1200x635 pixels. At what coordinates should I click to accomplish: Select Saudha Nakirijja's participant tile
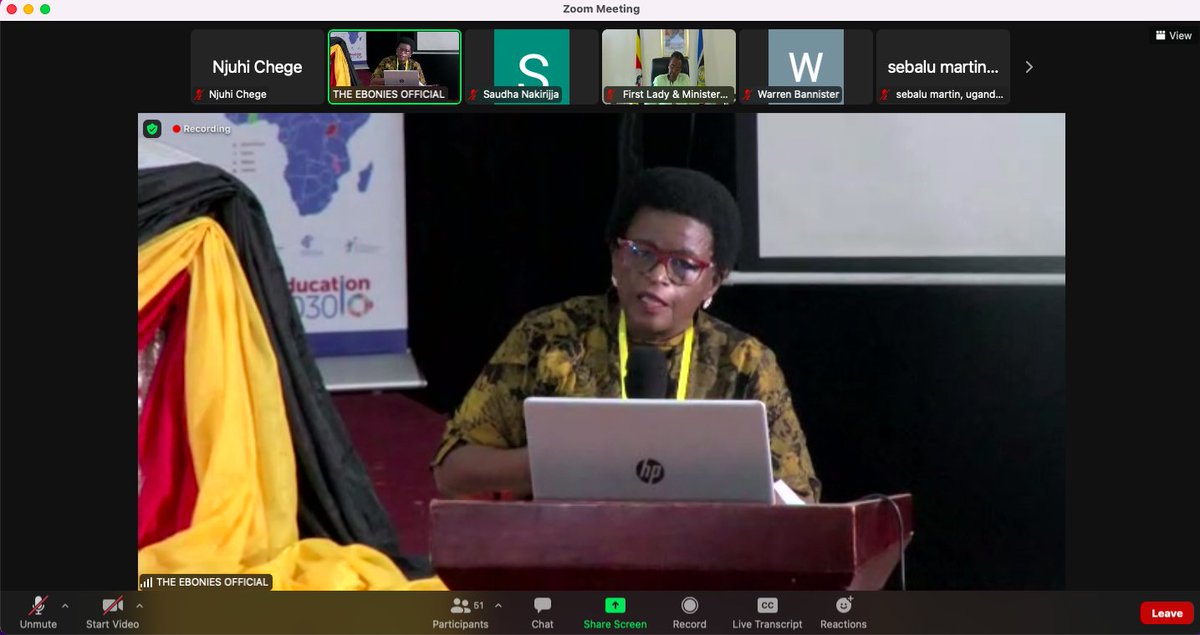[531, 66]
